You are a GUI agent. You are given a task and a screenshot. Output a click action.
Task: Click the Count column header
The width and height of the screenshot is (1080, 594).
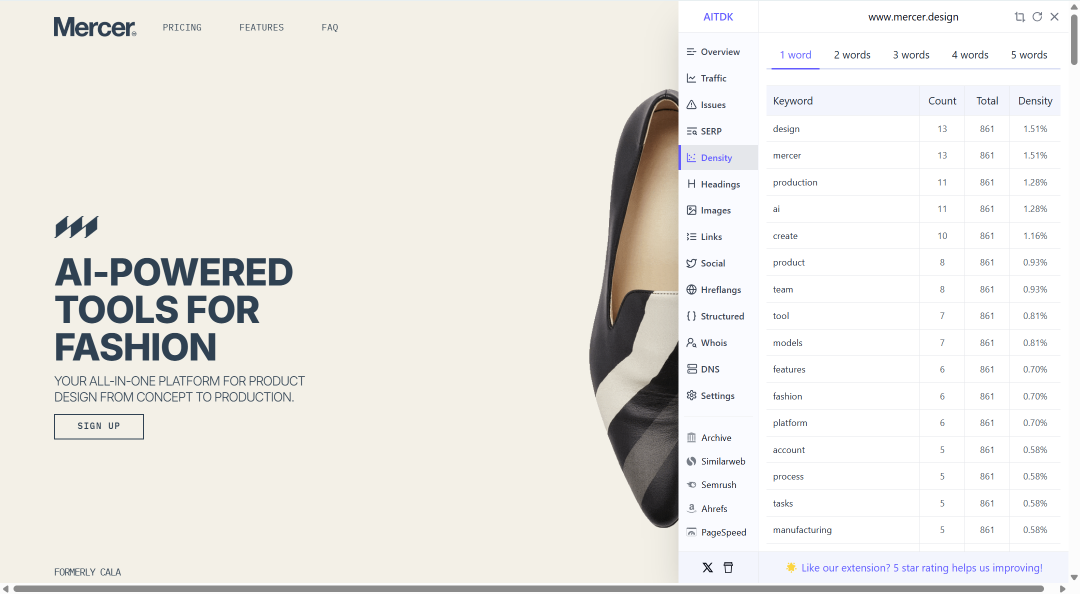coord(942,101)
